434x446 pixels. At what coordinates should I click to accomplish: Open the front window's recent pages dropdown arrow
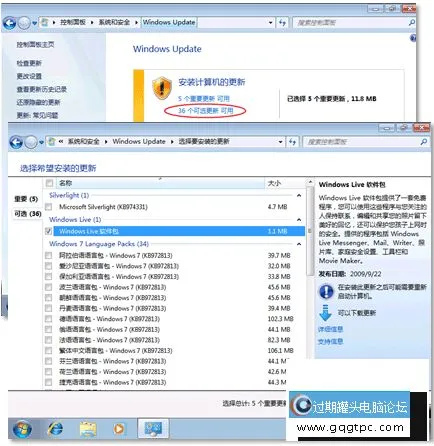tap(41, 142)
